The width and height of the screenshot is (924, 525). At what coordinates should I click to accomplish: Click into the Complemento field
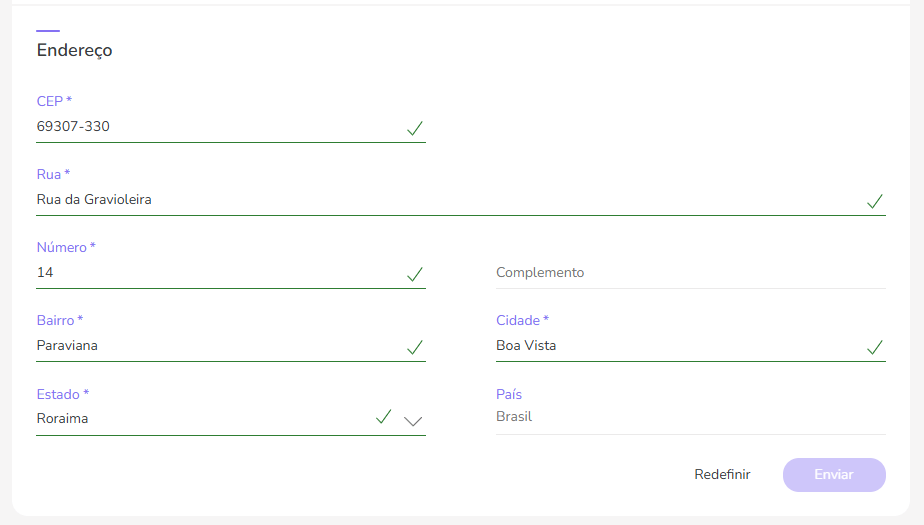690,273
